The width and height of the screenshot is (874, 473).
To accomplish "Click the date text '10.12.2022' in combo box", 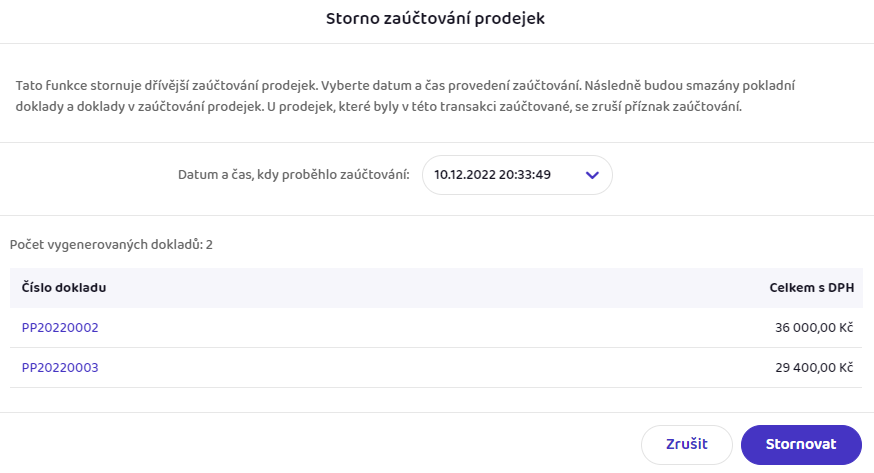I will click(x=465, y=175).
